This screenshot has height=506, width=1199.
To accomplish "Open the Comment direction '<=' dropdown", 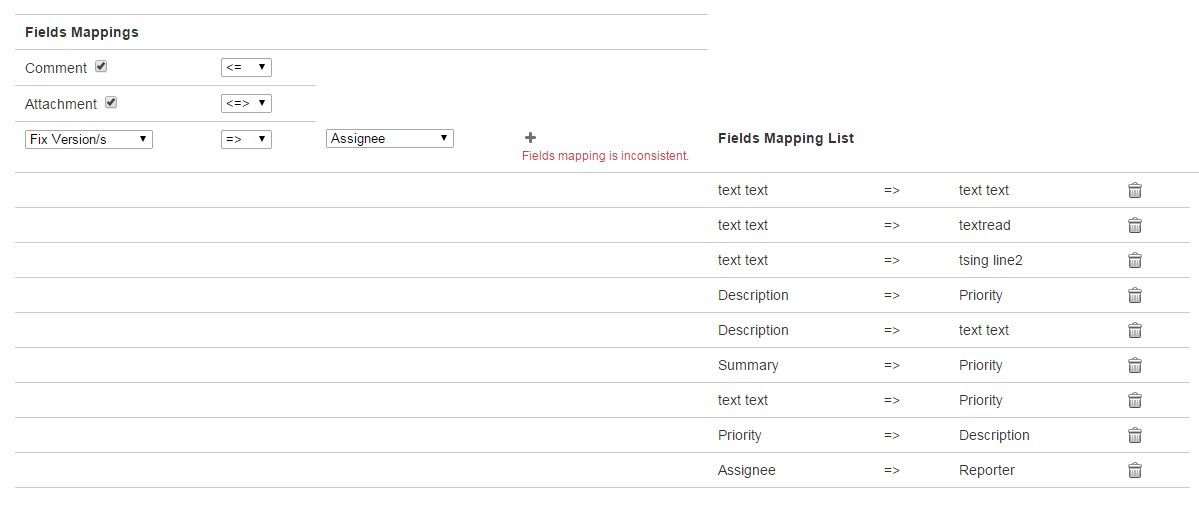I will point(246,68).
